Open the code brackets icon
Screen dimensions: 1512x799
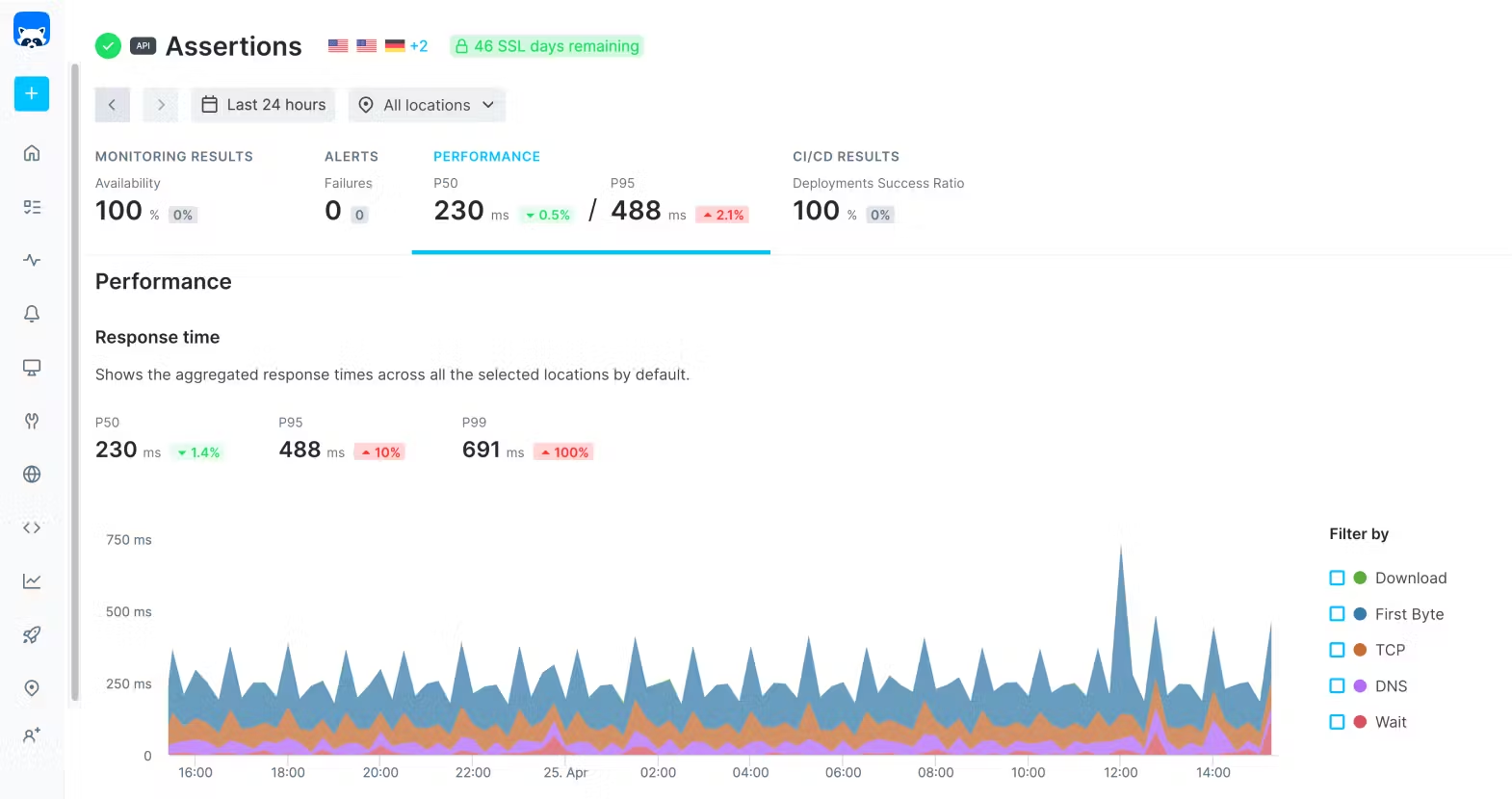pos(32,528)
